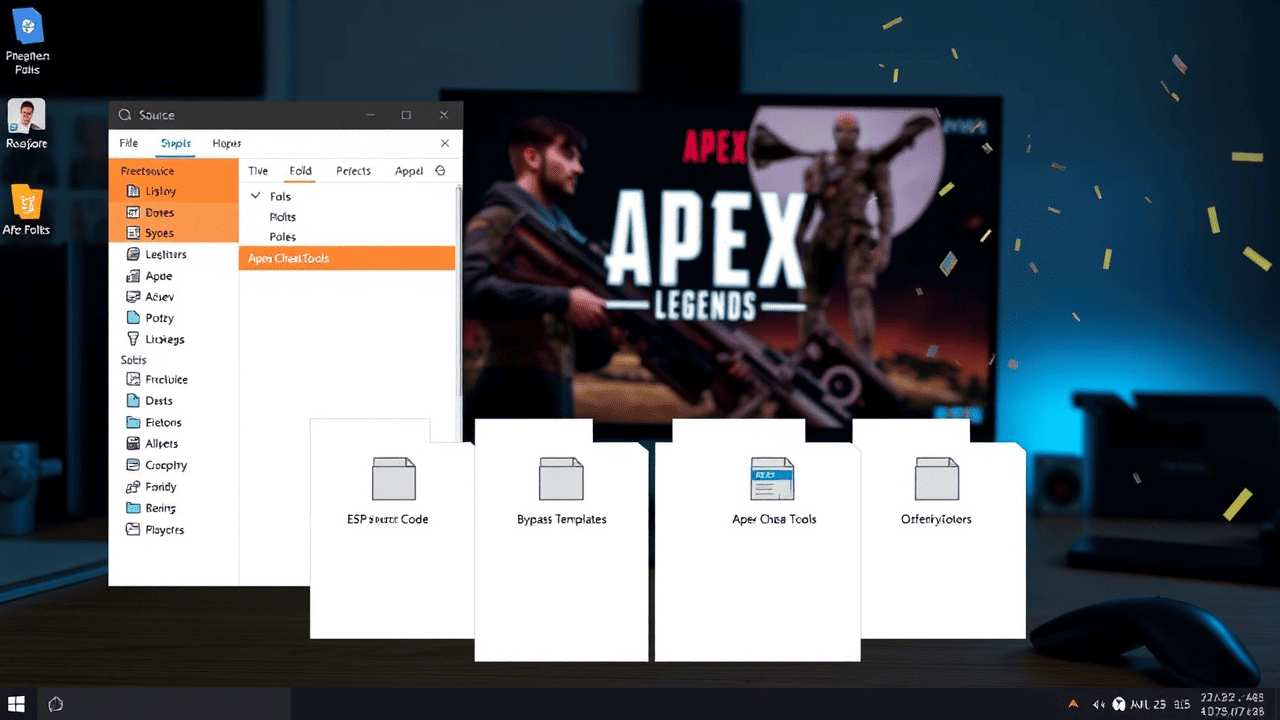Click the Potry document icon
Screen dimensions: 1280x720
click(135, 318)
